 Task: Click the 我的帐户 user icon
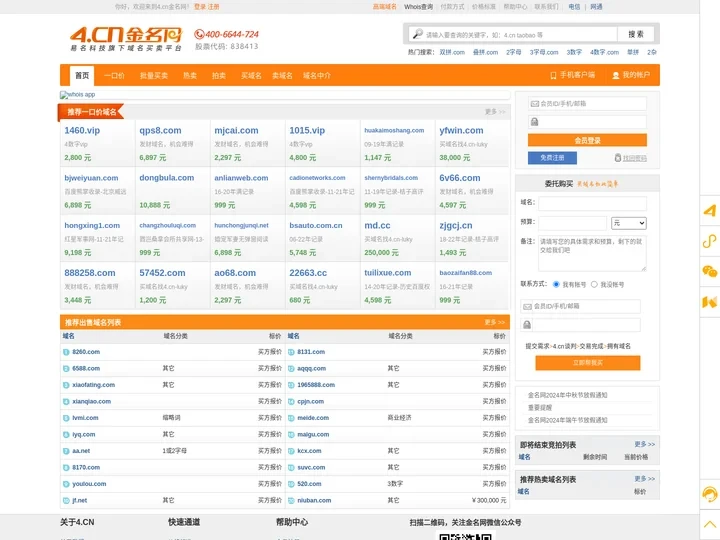615,75
